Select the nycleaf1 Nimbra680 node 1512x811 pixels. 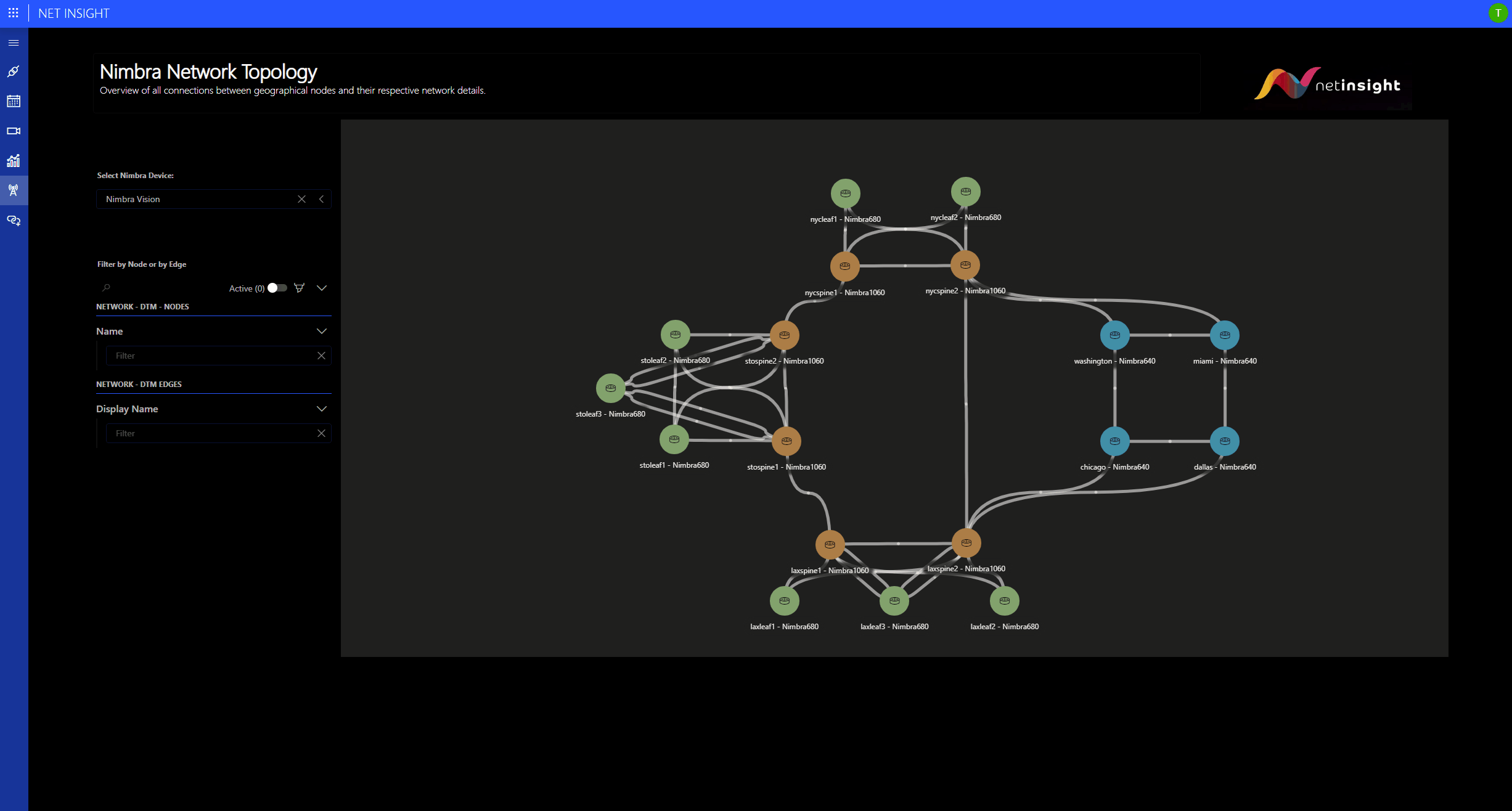pos(845,194)
